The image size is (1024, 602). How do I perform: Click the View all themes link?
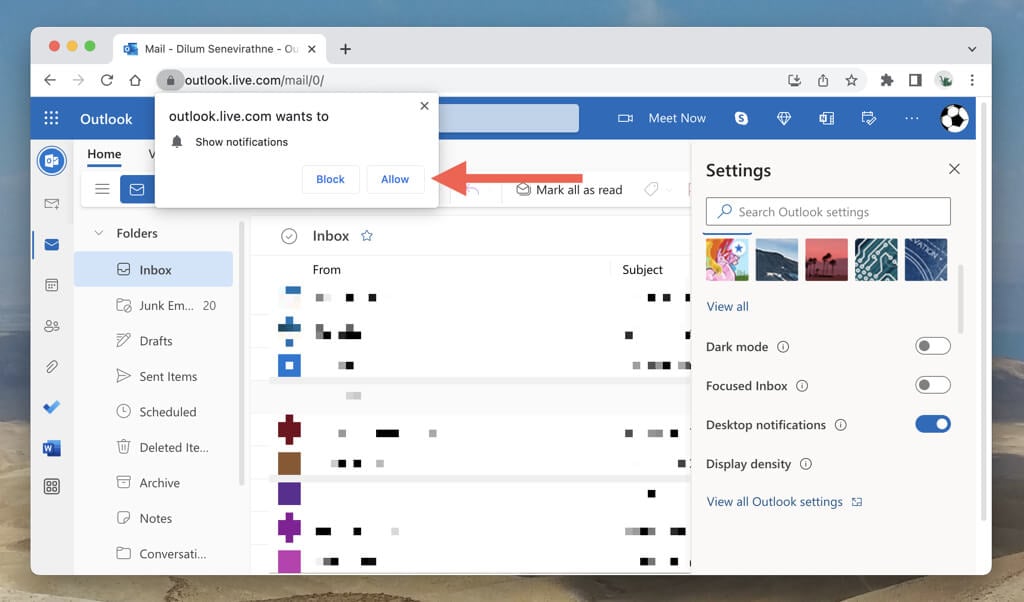click(x=728, y=306)
